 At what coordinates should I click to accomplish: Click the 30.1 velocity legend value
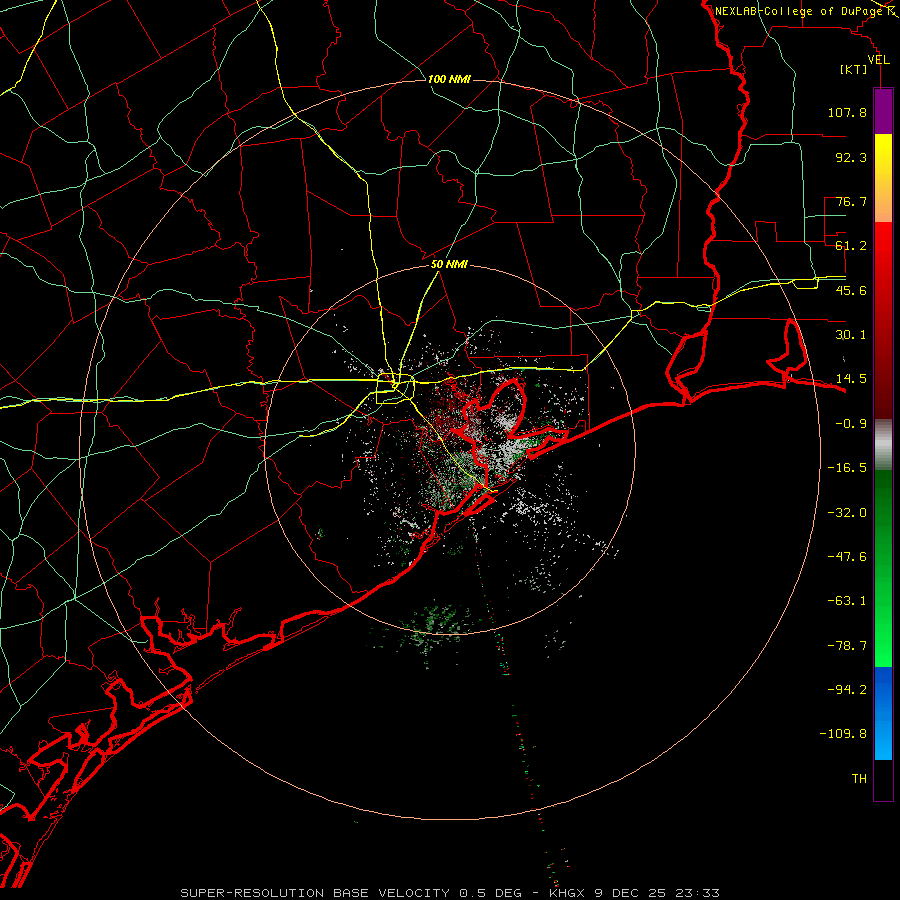click(851, 335)
